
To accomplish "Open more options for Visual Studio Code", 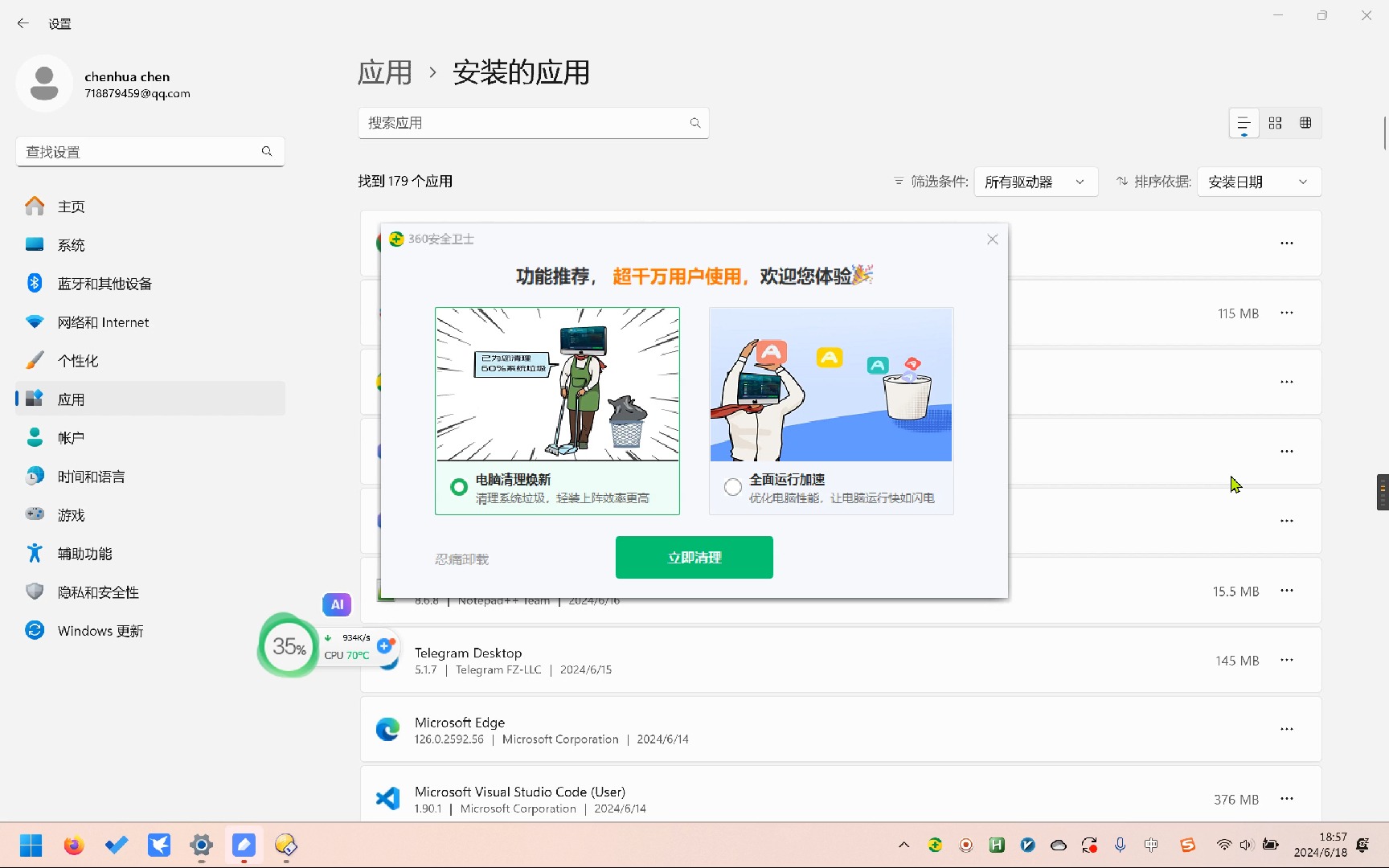I will 1287,799.
